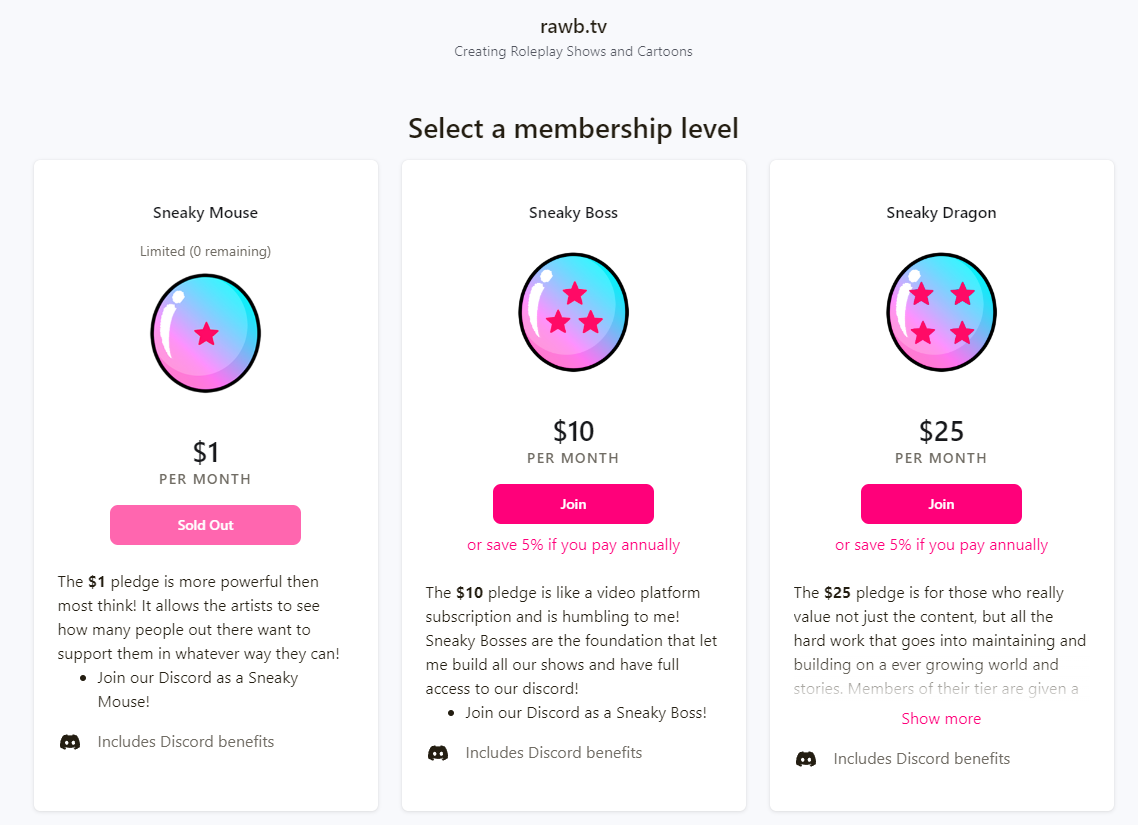Click Includes Discord benefits in Mouse card
This screenshot has height=825, width=1138.
[186, 742]
